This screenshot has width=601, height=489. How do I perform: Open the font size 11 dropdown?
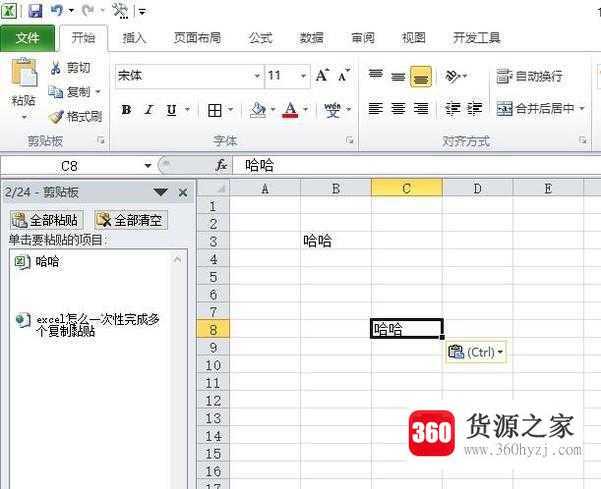(303, 76)
